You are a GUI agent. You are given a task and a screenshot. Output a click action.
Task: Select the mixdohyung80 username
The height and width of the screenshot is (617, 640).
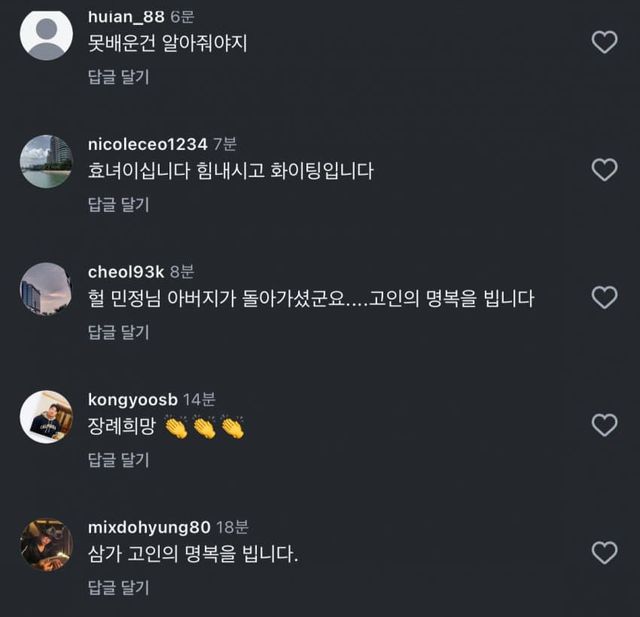tap(150, 527)
